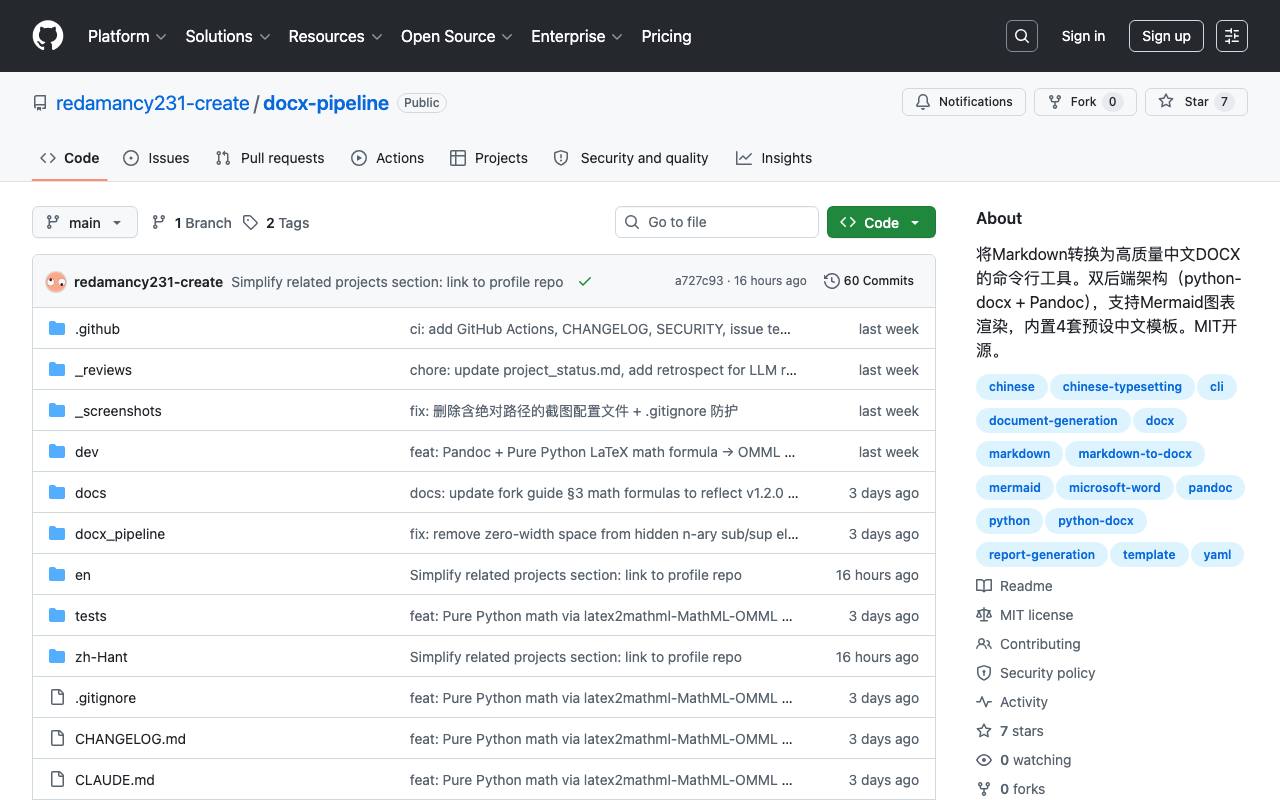Viewport: 1280px width, 800px height.
Task: Select the markdown-to-docx topic tag
Action: point(1135,454)
